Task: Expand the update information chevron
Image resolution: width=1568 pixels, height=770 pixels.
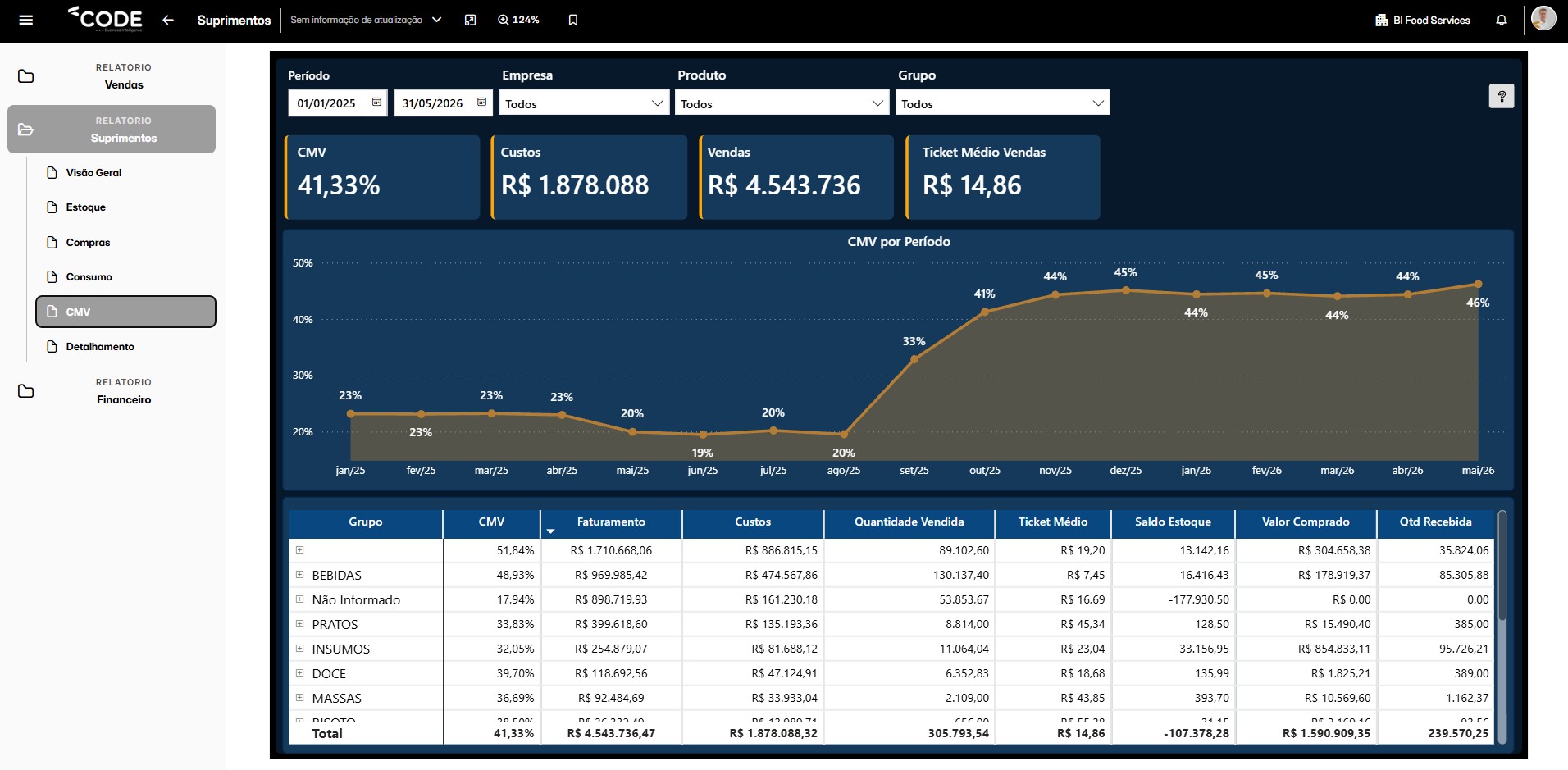Action: pyautogui.click(x=436, y=20)
